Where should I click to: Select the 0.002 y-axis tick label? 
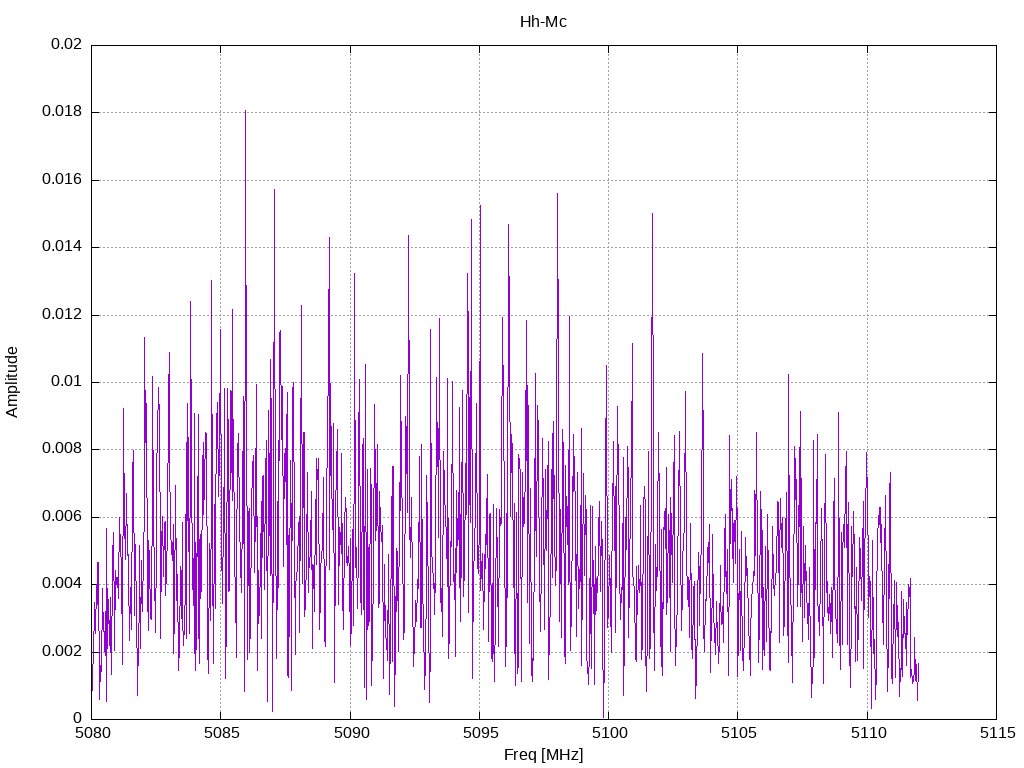pos(62,651)
